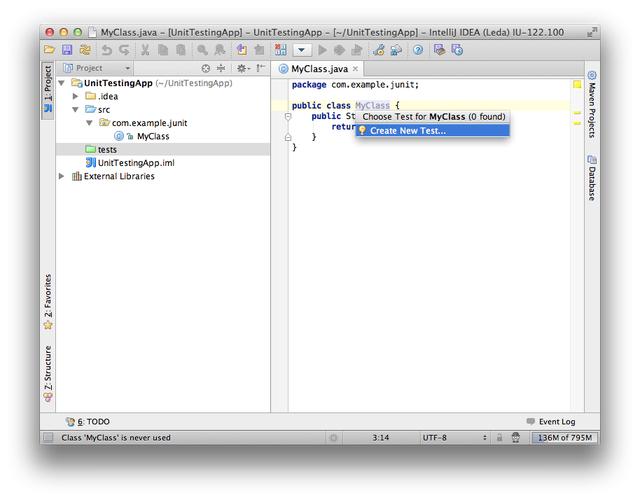
Task: Open the Event Log
Action: (551, 422)
